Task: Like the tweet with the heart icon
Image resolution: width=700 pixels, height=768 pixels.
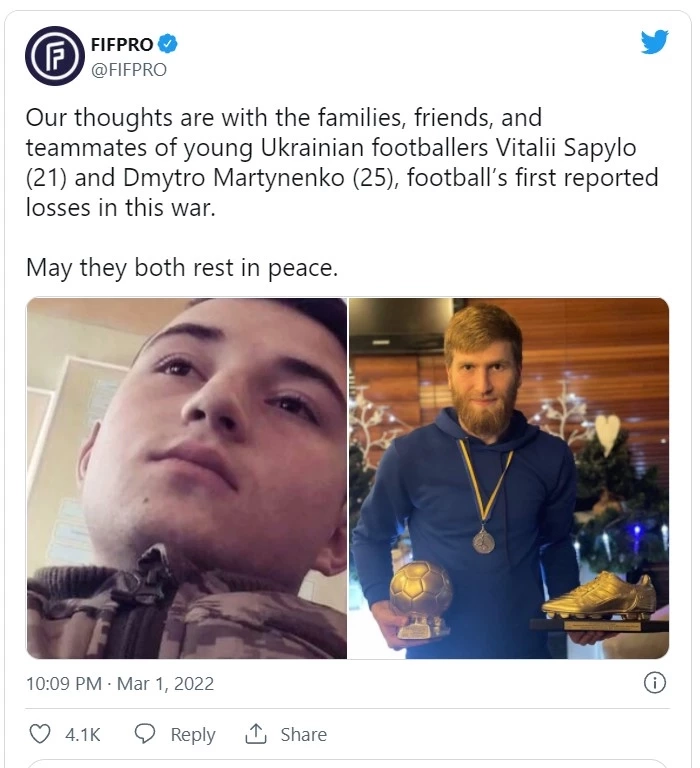Action: click(x=40, y=734)
